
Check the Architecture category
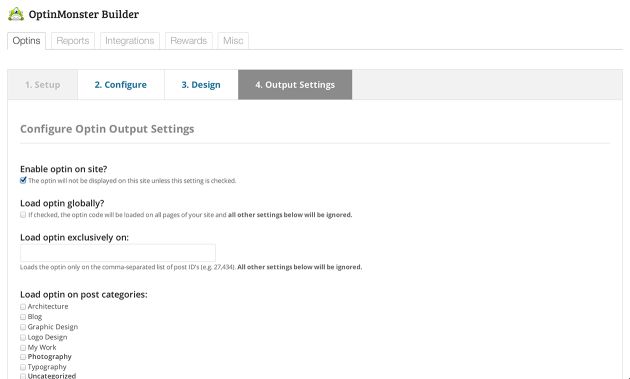pyautogui.click(x=23, y=307)
